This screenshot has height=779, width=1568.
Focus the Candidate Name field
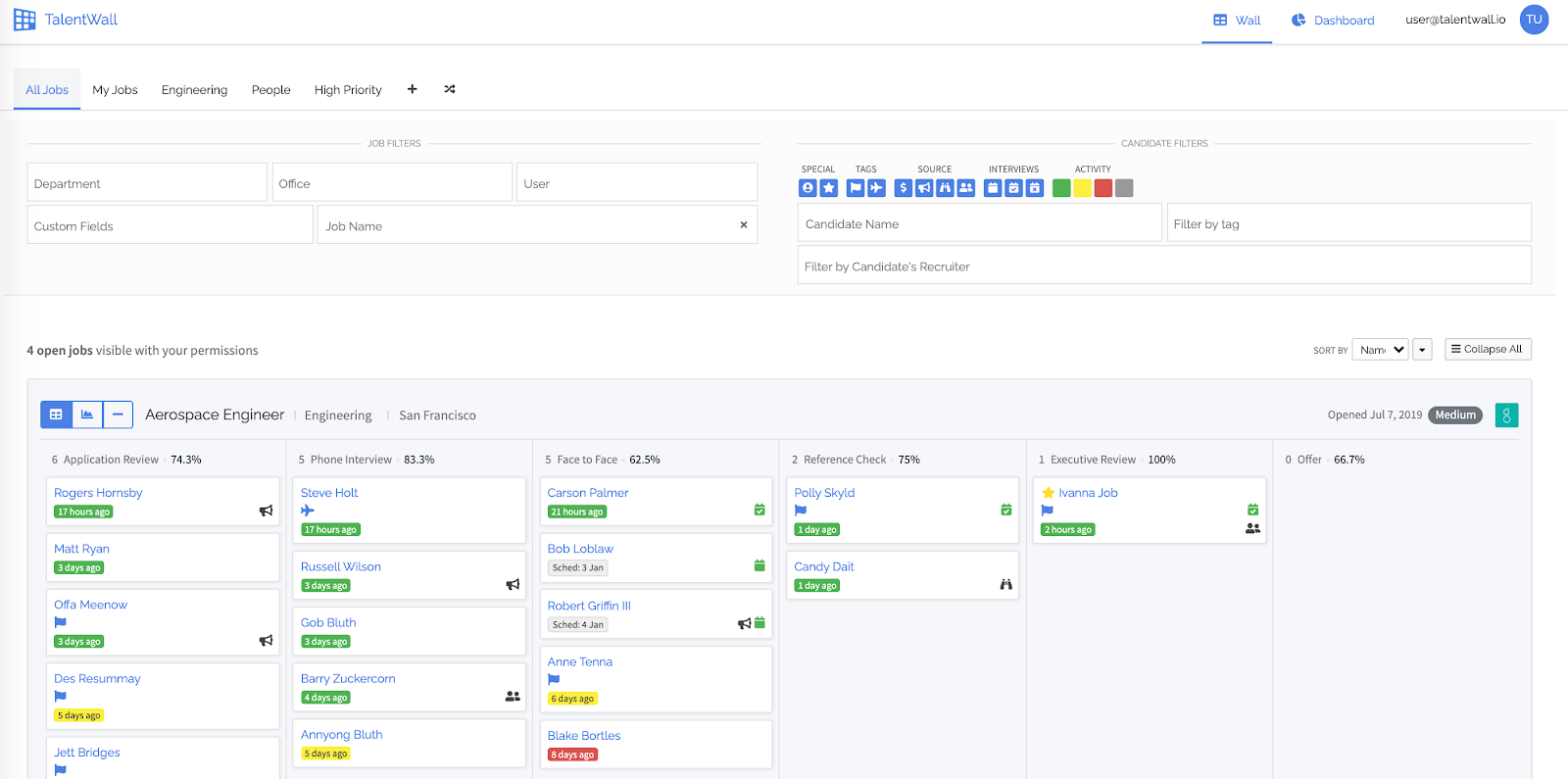point(980,223)
